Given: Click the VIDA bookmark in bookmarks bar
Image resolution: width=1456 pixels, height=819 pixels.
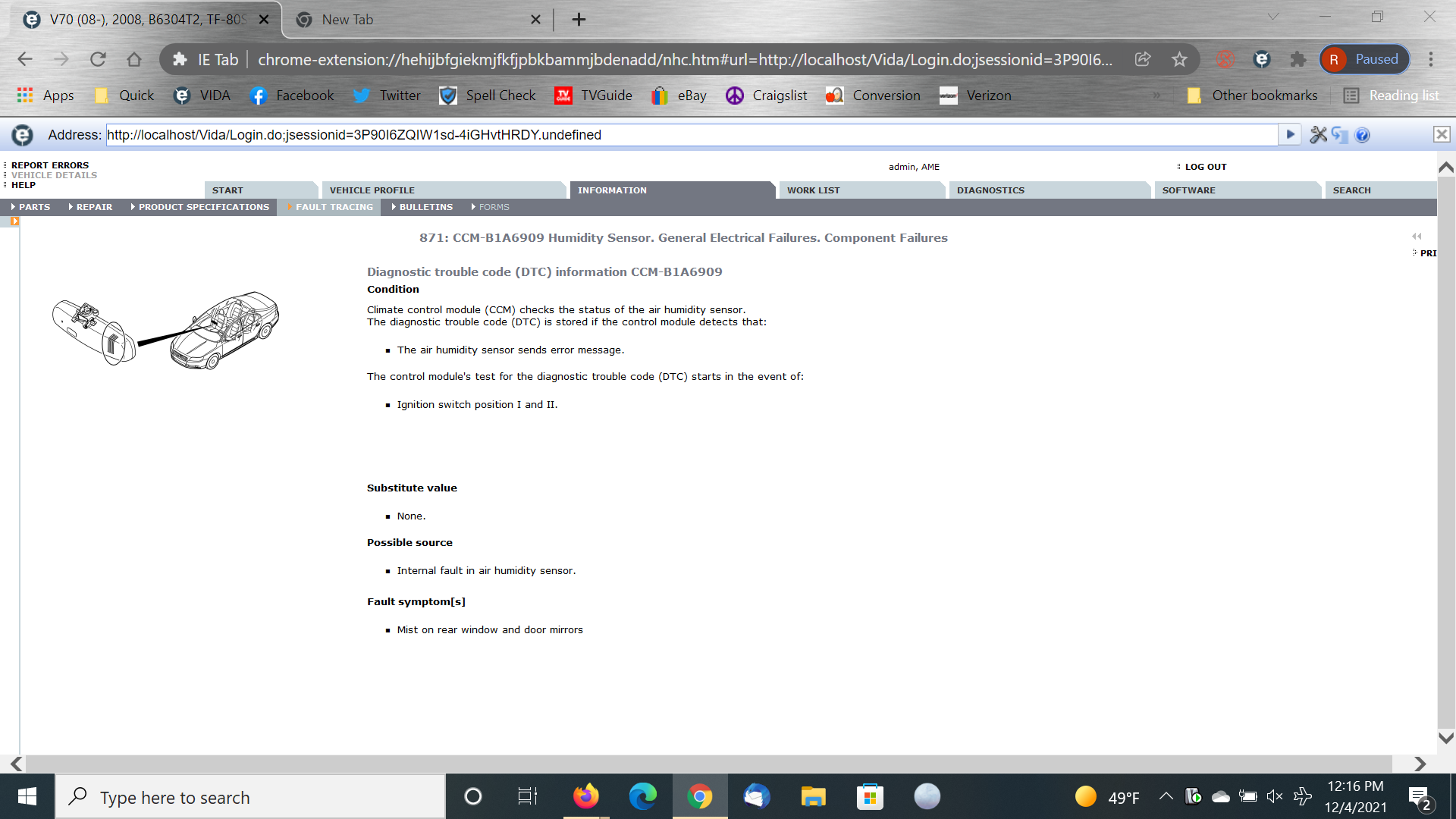Looking at the screenshot, I should 202,96.
